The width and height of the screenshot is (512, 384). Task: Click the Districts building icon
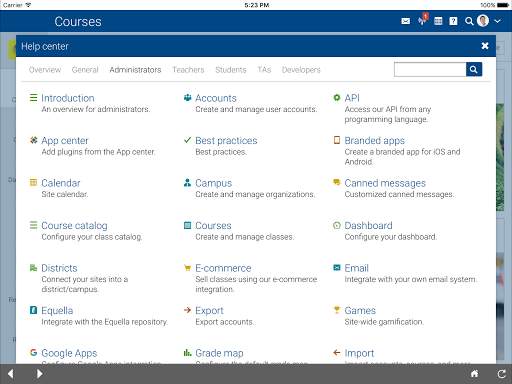tap(33, 268)
